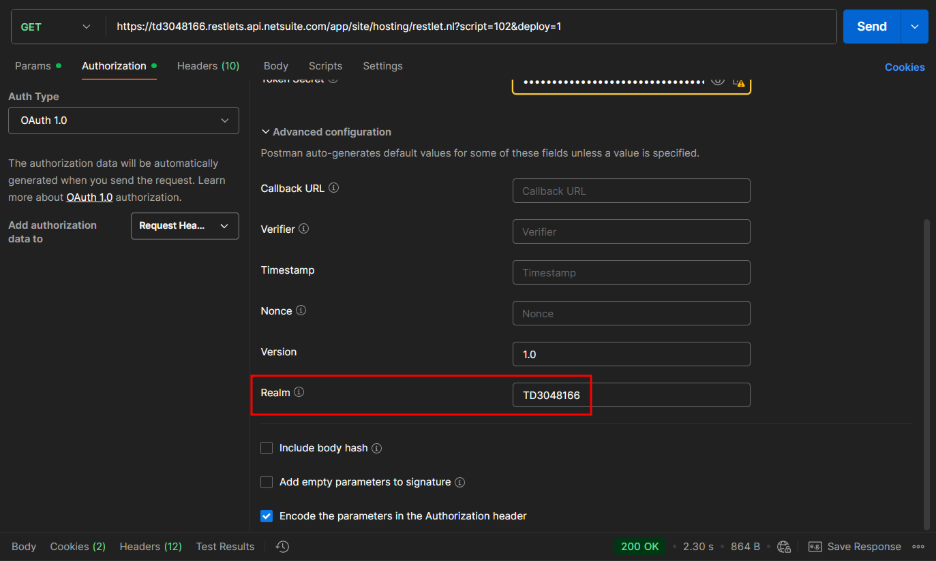Click the info icon beside Callback URL

(334, 188)
